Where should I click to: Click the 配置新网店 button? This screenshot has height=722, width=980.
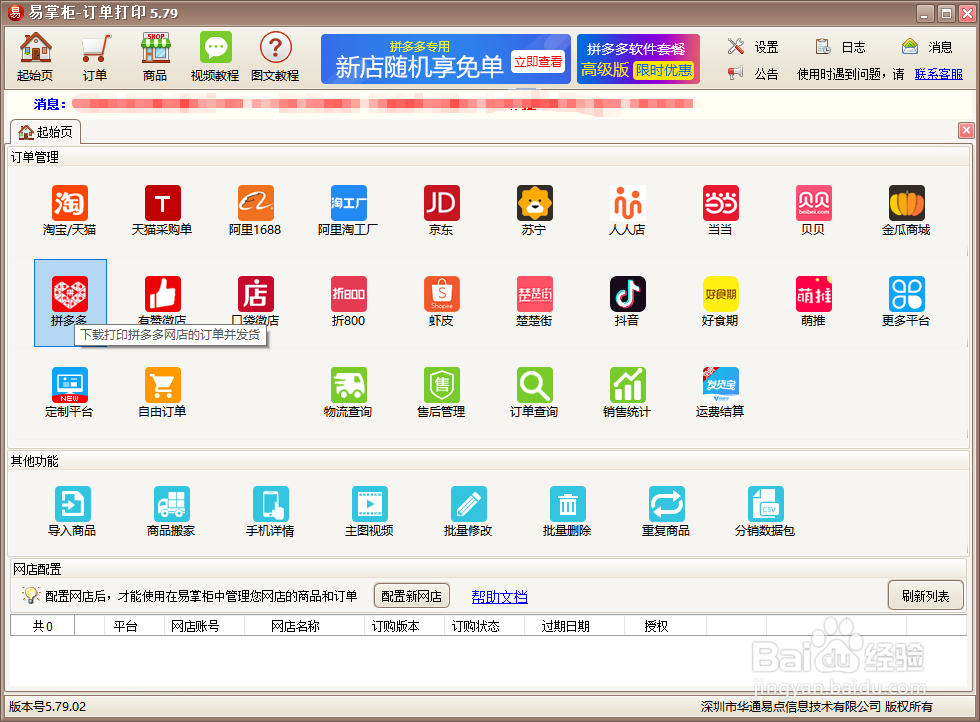tap(411, 596)
